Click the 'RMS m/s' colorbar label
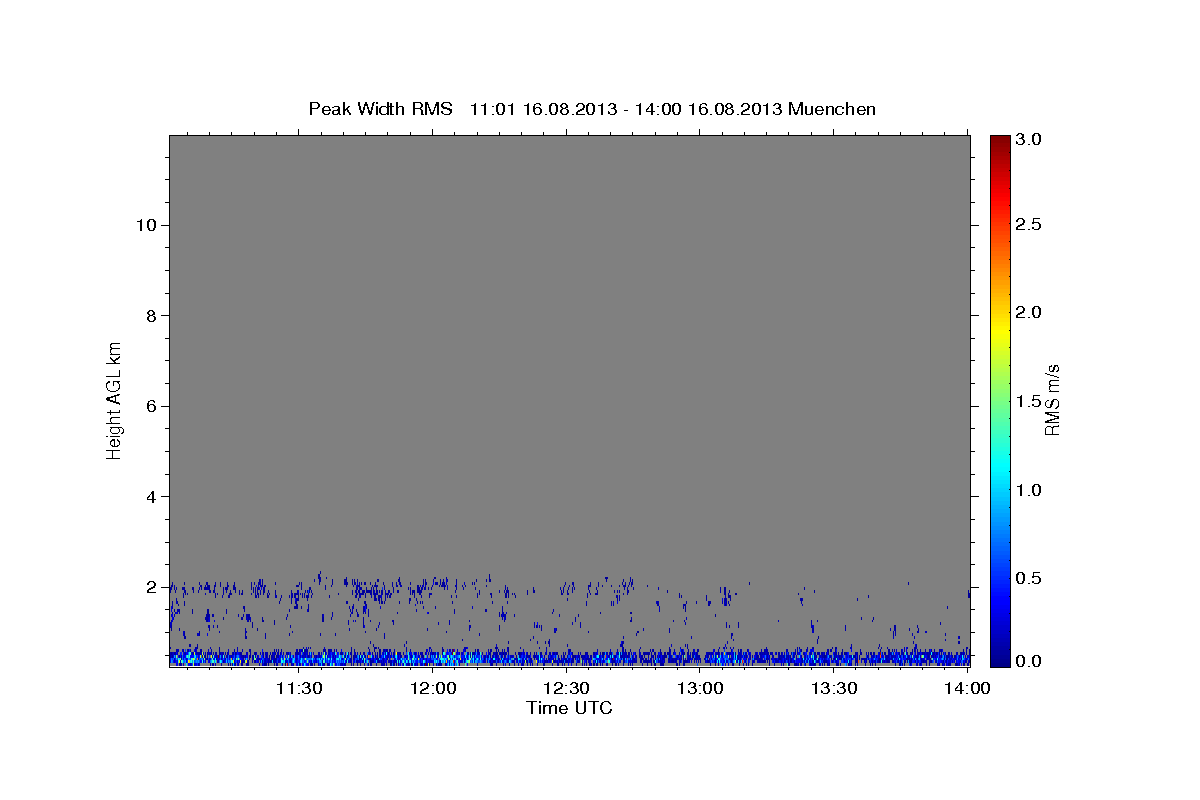1200x800 pixels. click(x=1052, y=400)
